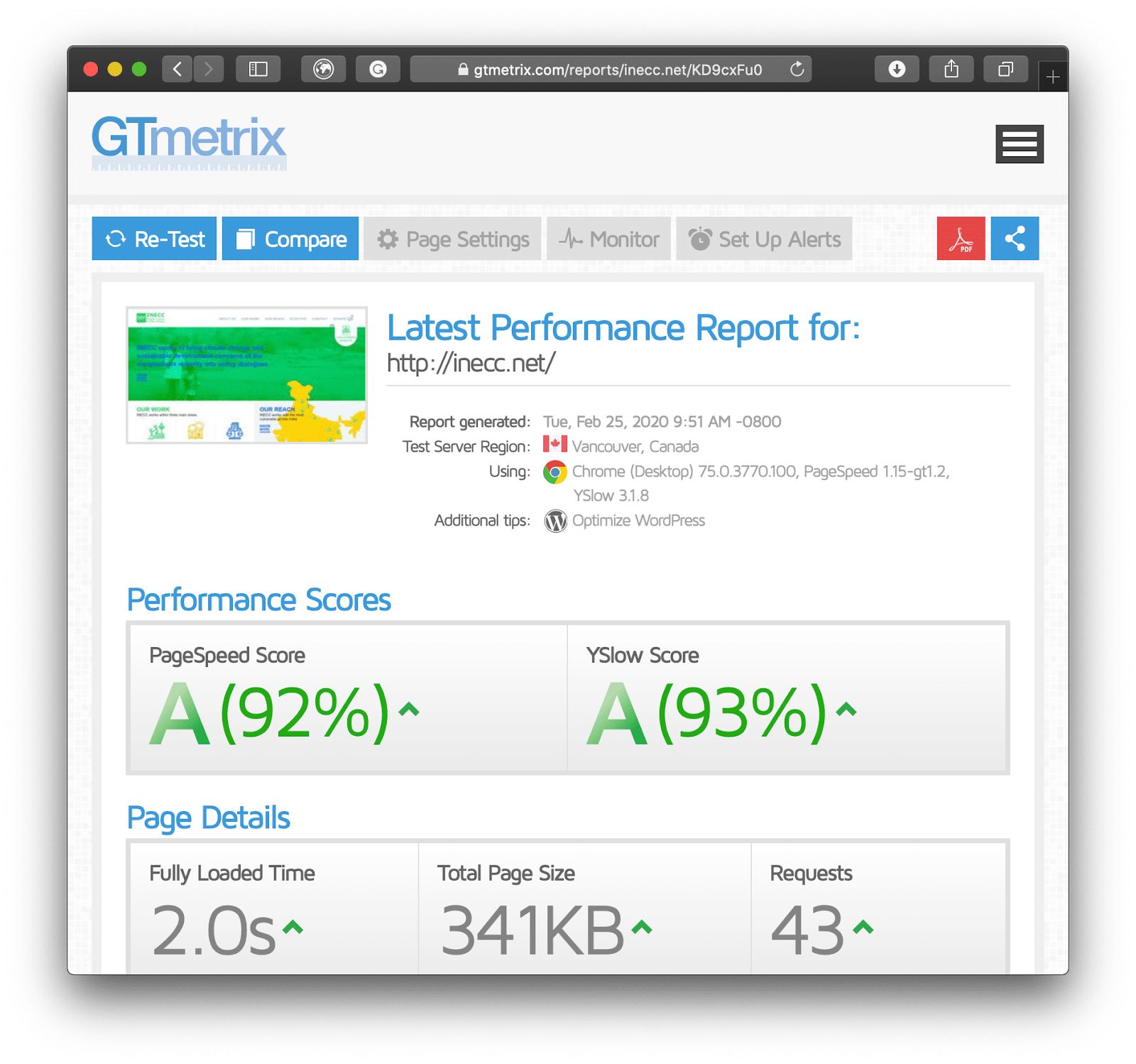Toggle the Safari sidebar

click(x=258, y=69)
